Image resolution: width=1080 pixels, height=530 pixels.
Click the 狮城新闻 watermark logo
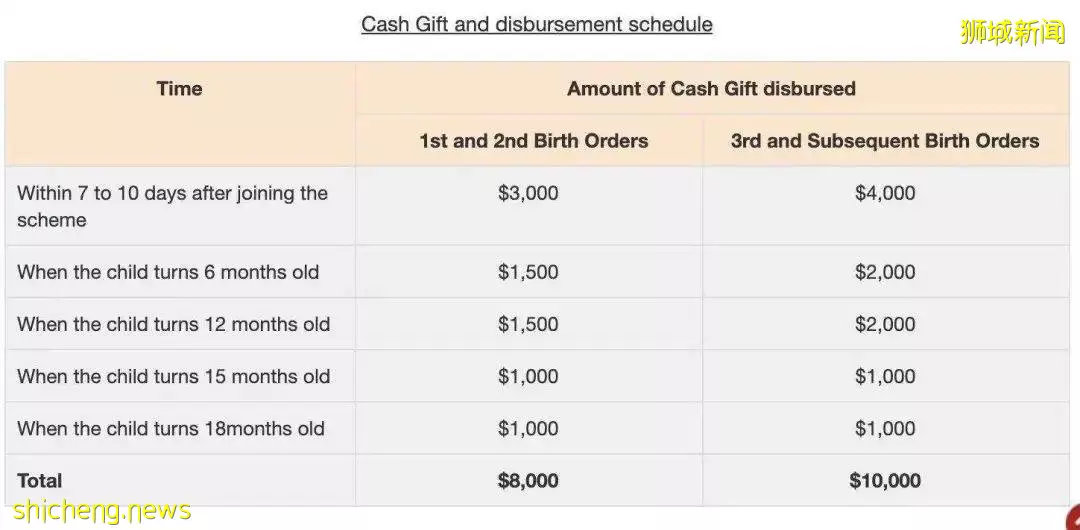click(1012, 32)
